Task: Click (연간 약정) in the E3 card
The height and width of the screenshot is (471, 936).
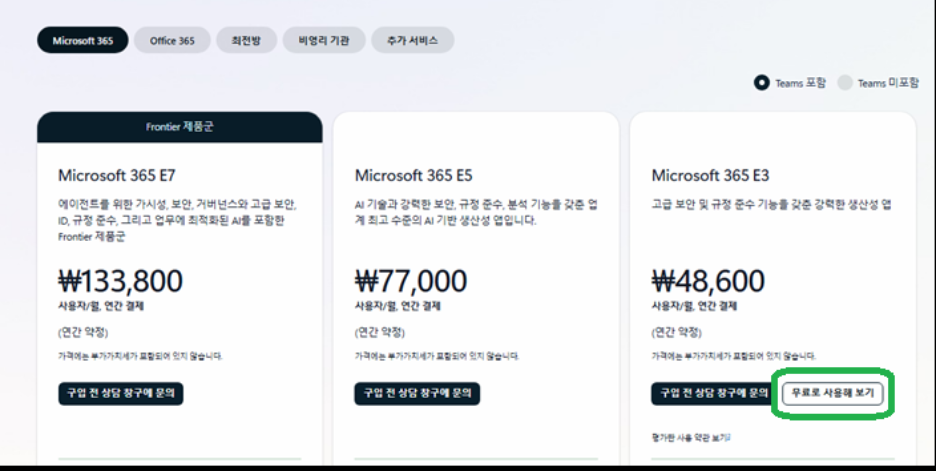Action: point(676,333)
